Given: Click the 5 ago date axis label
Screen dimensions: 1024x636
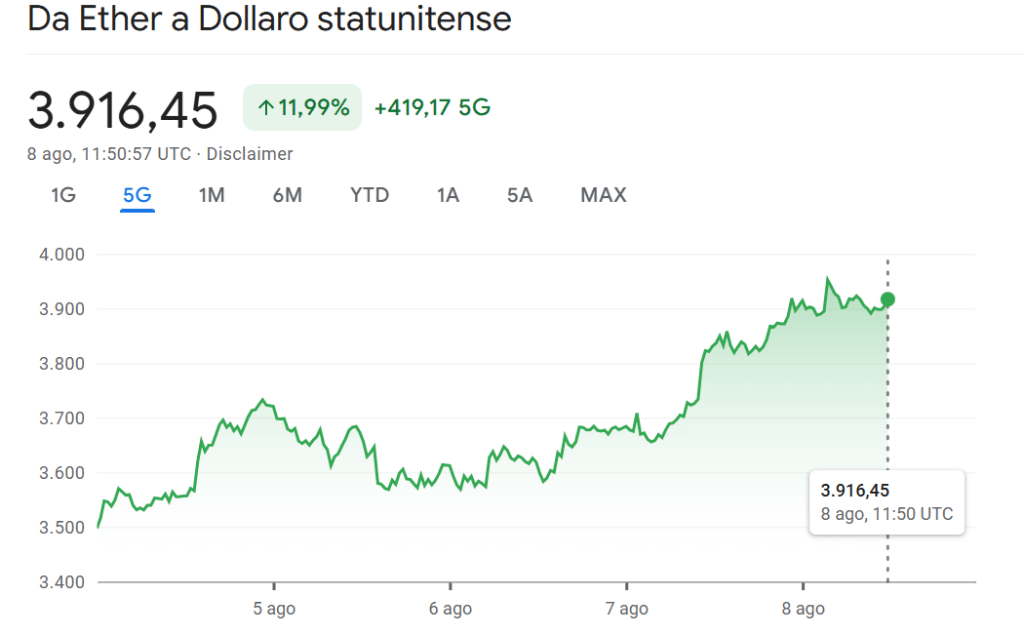Looking at the screenshot, I should coord(273,609).
